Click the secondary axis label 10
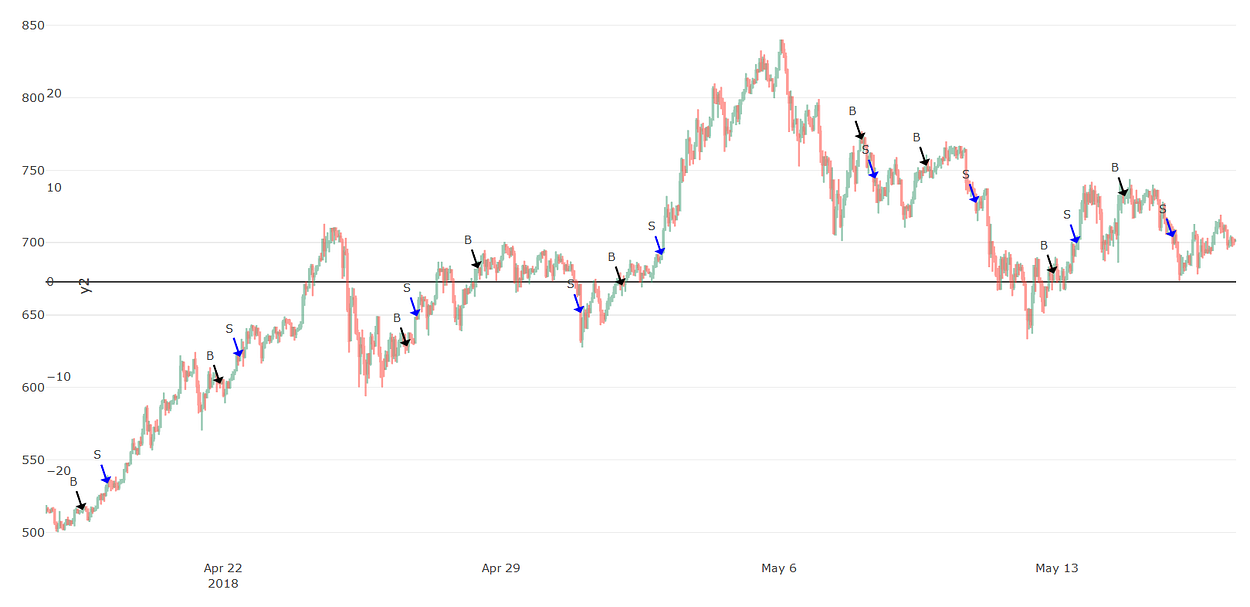 point(54,187)
